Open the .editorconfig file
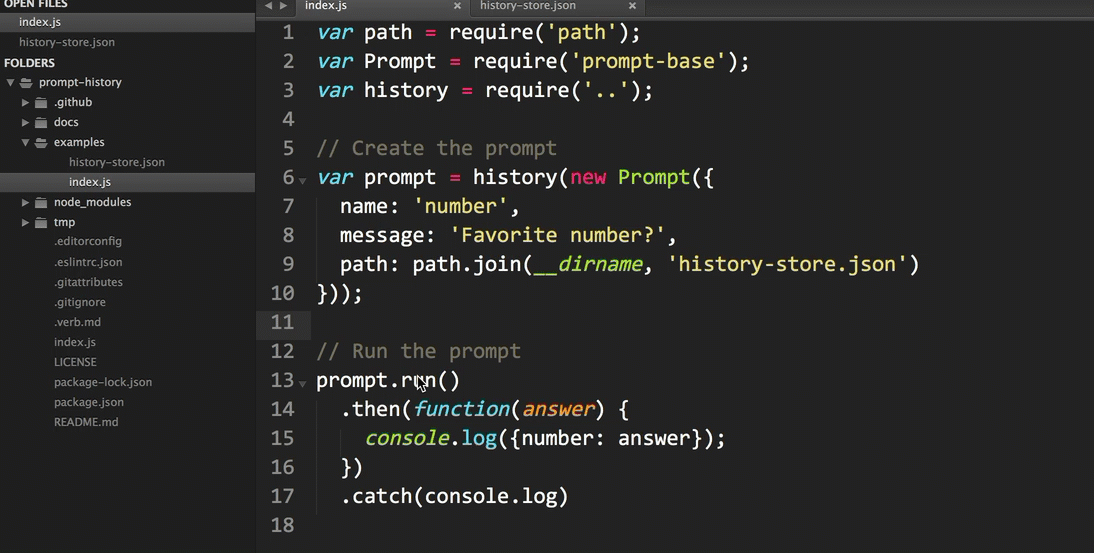Image resolution: width=1094 pixels, height=553 pixels. pos(88,241)
